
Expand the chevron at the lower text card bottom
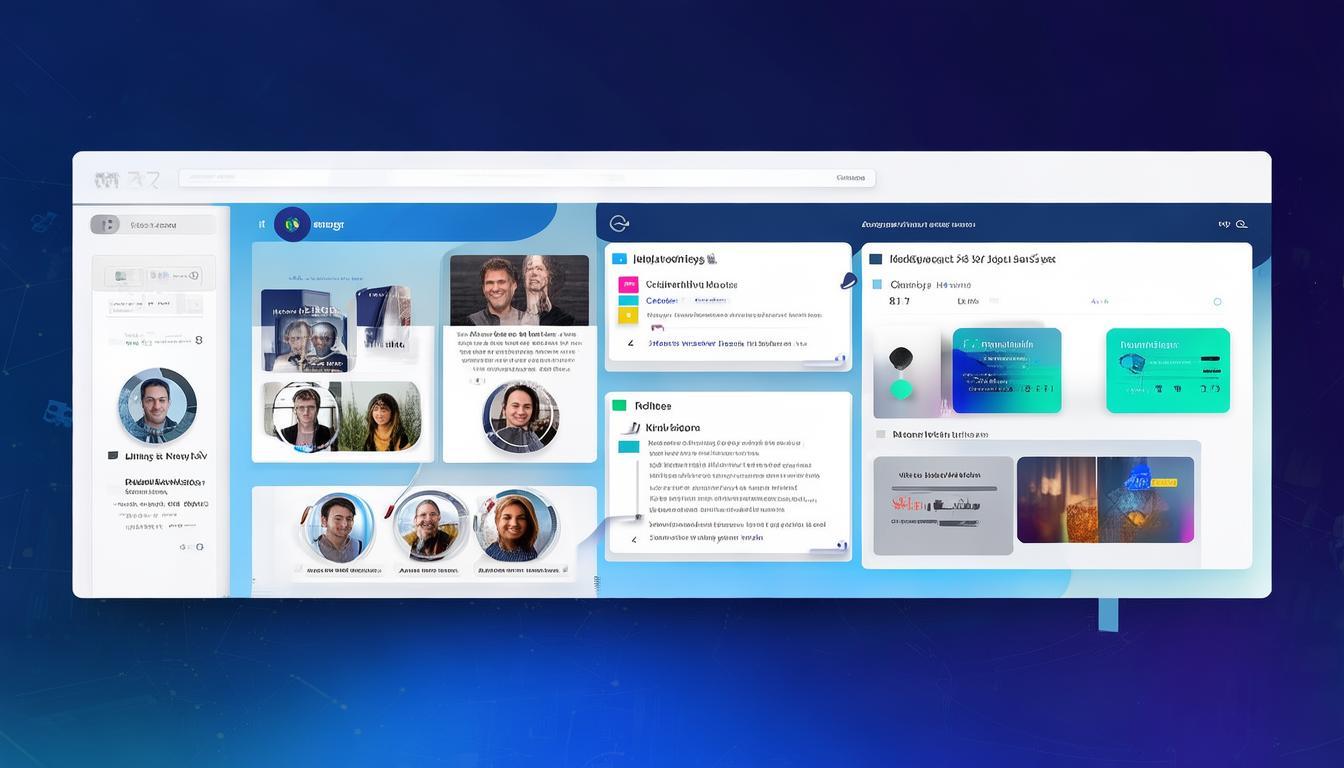[x=633, y=540]
